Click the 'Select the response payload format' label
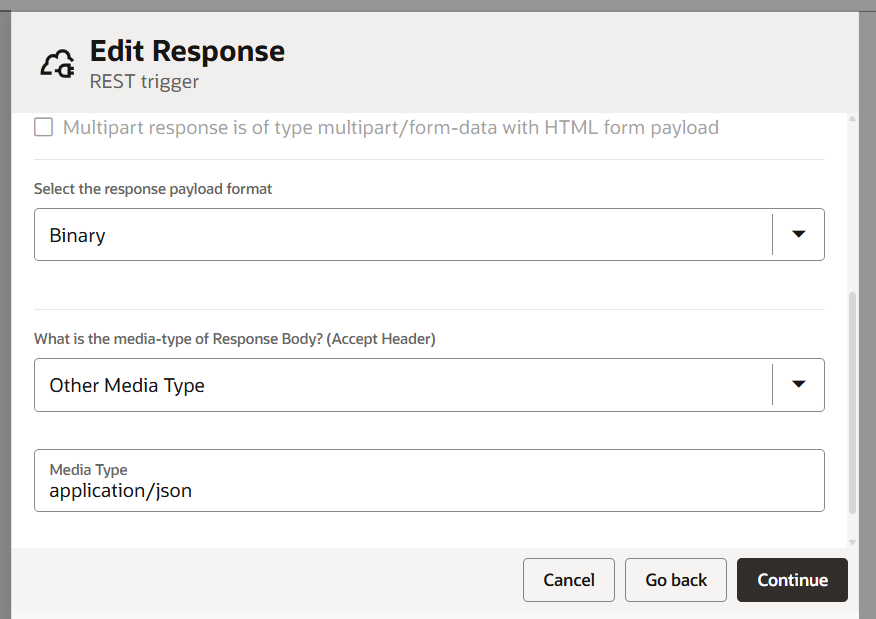This screenshot has height=619, width=876. (x=153, y=189)
